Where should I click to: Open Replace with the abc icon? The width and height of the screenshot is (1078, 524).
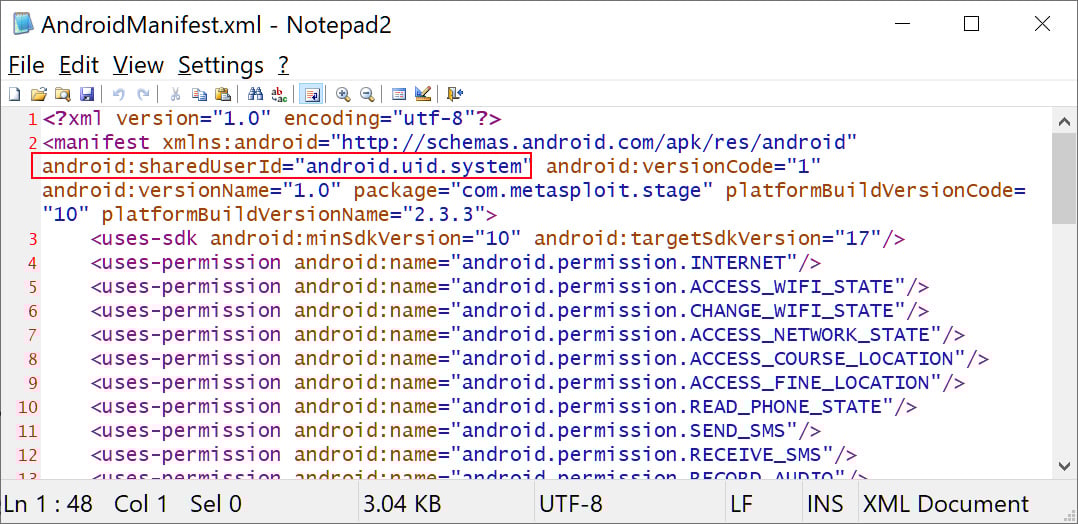tap(279, 94)
